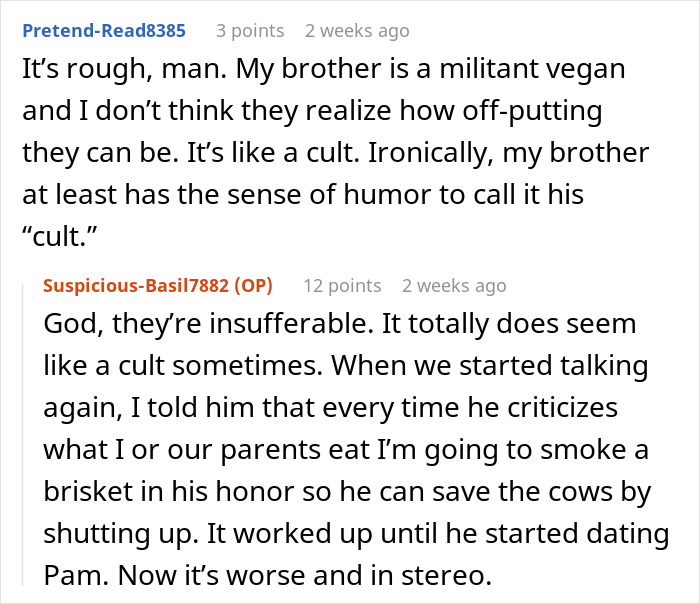Click first comment's 2 weeks ago timestamp
The width and height of the screenshot is (700, 604).
click(x=357, y=30)
